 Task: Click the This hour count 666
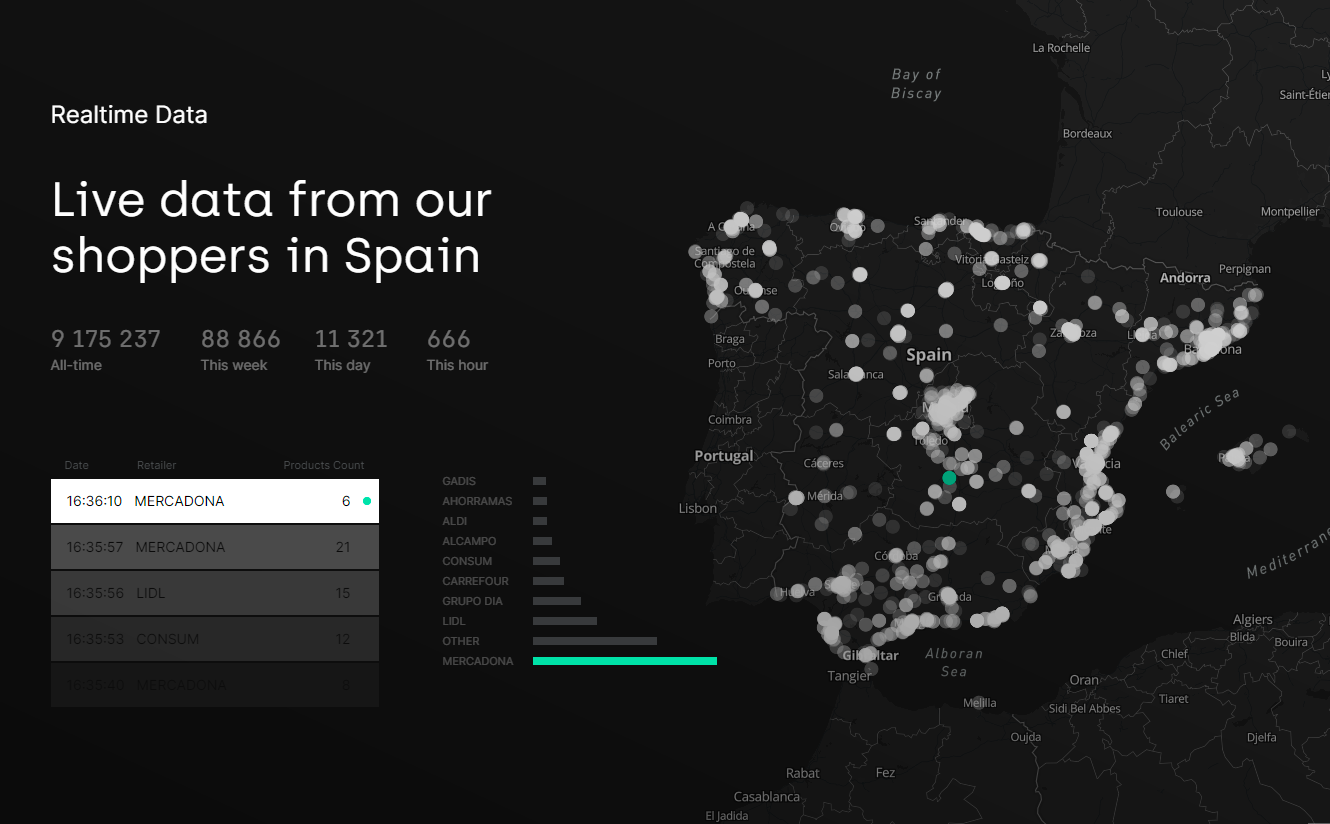(x=448, y=339)
